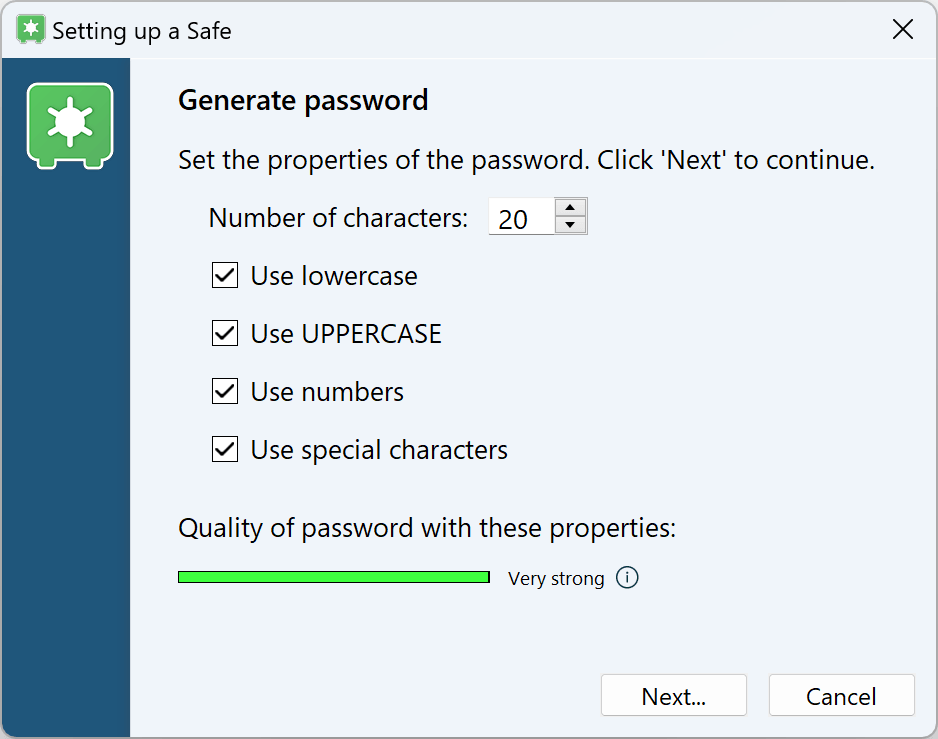938x739 pixels.
Task: Click the Generate password heading
Action: click(x=303, y=101)
